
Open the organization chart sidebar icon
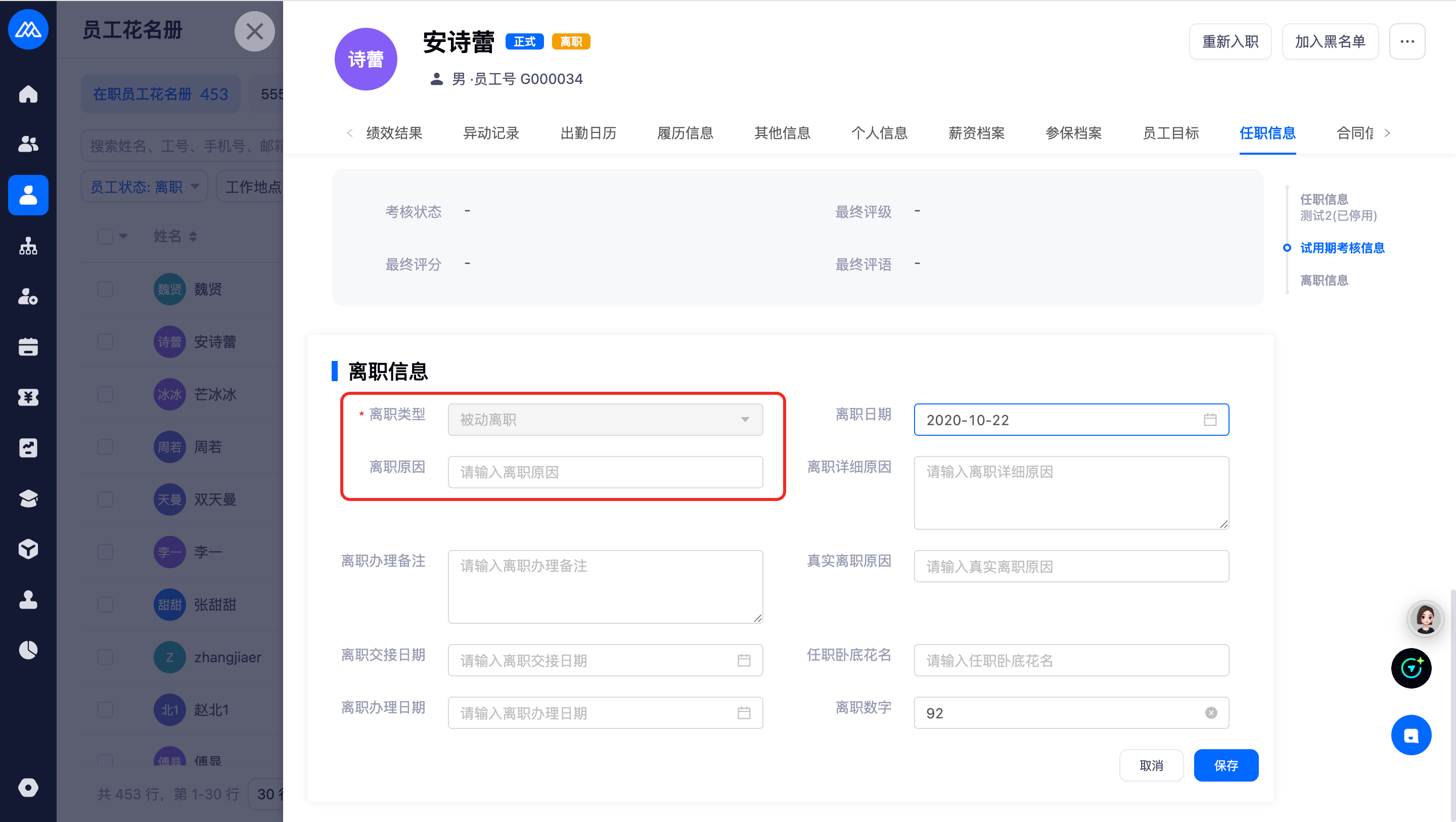coord(28,246)
